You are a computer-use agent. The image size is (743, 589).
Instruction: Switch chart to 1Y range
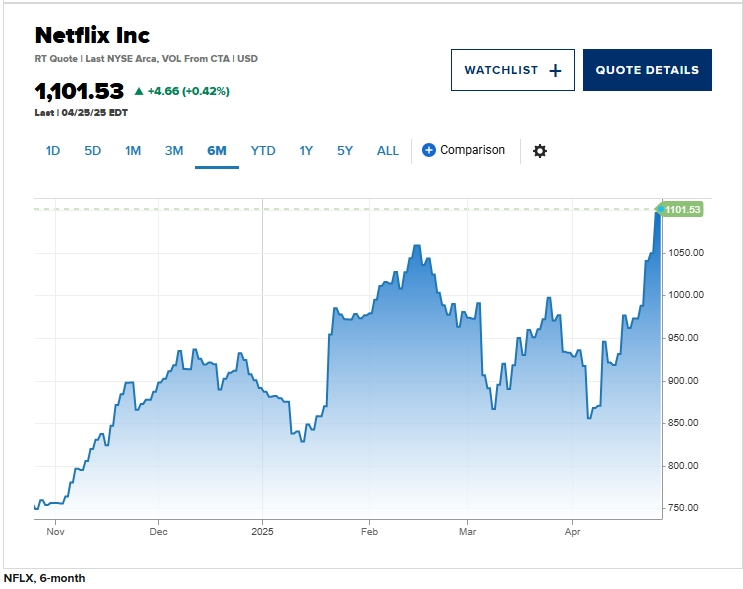point(306,151)
